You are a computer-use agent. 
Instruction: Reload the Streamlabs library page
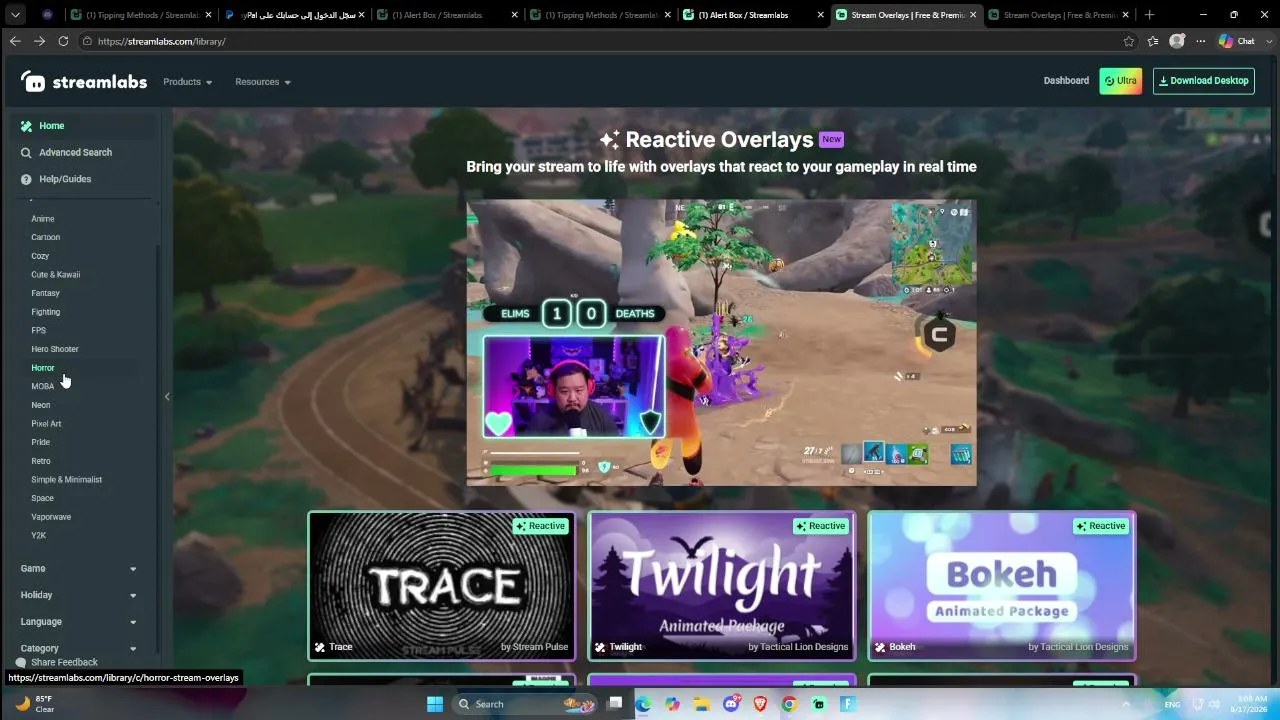(63, 41)
